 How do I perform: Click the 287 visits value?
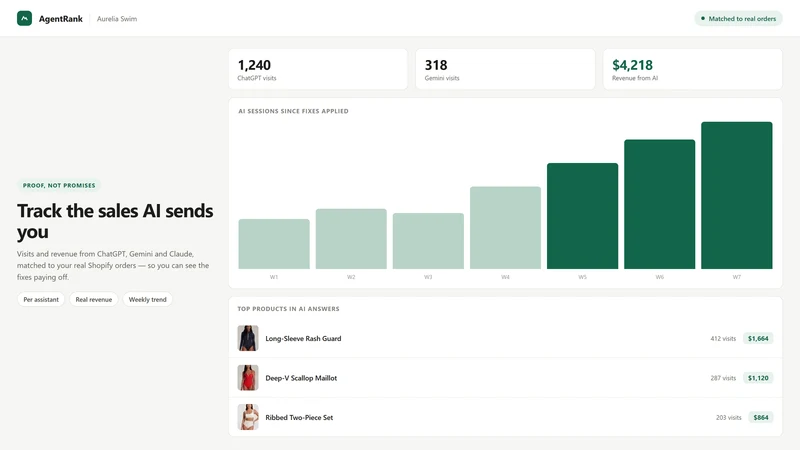(x=723, y=378)
